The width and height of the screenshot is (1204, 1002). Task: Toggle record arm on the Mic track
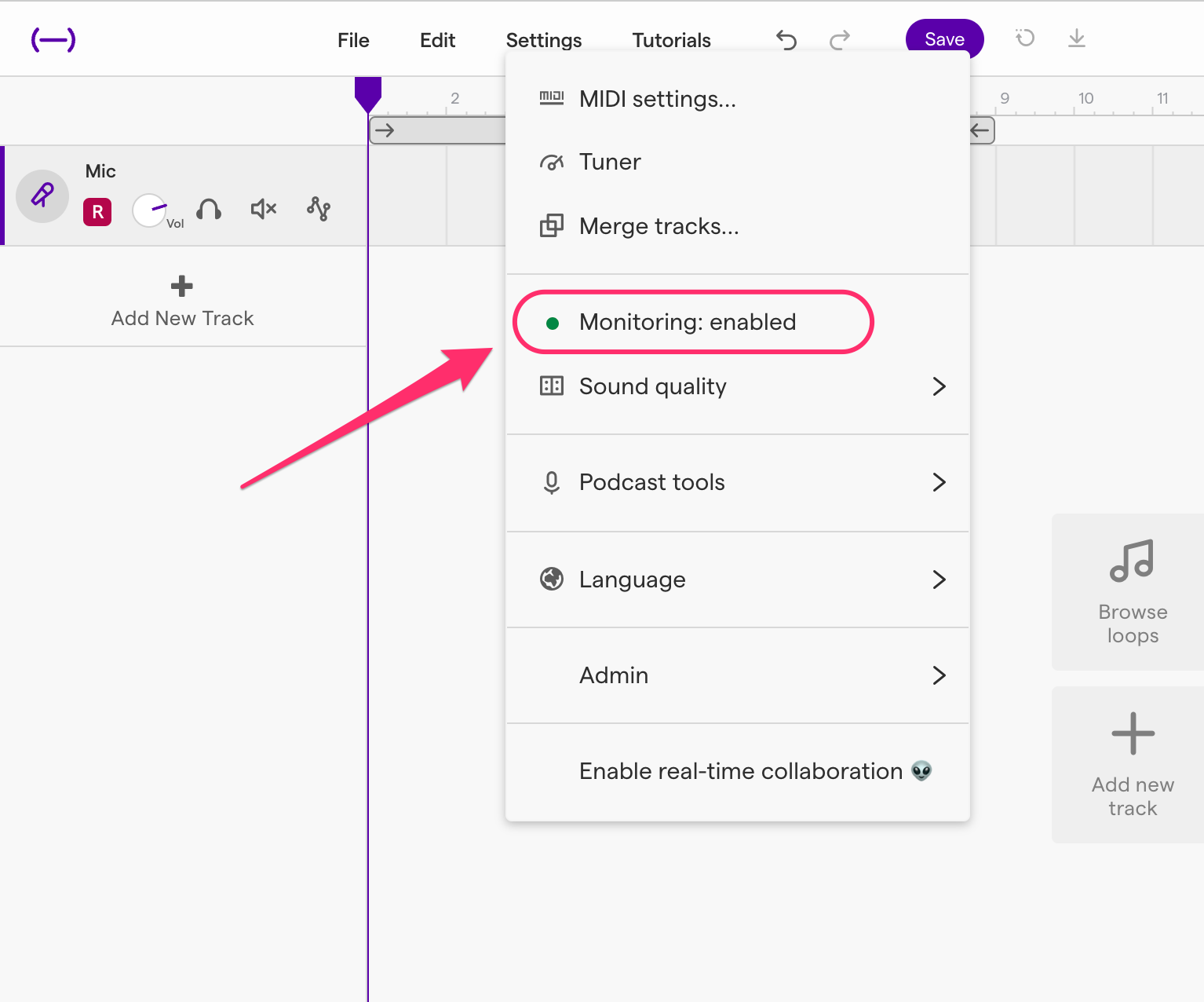point(97,212)
